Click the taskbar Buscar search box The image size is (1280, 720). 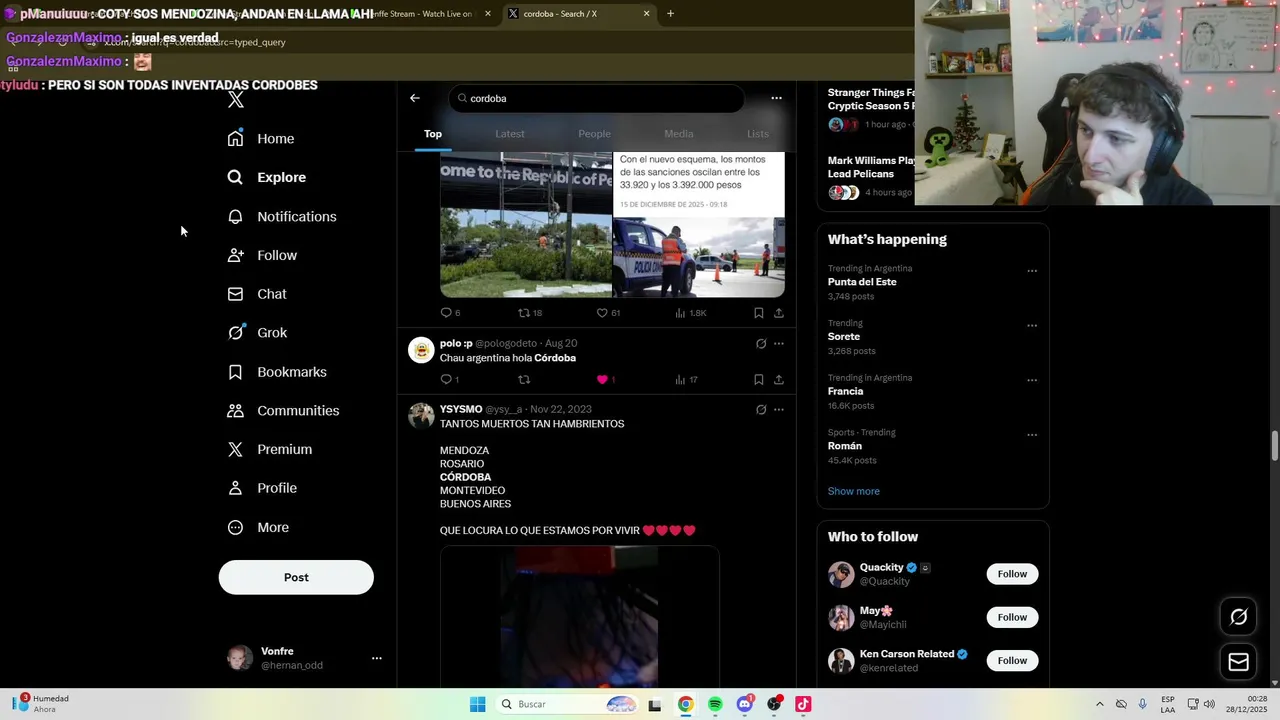pos(569,704)
